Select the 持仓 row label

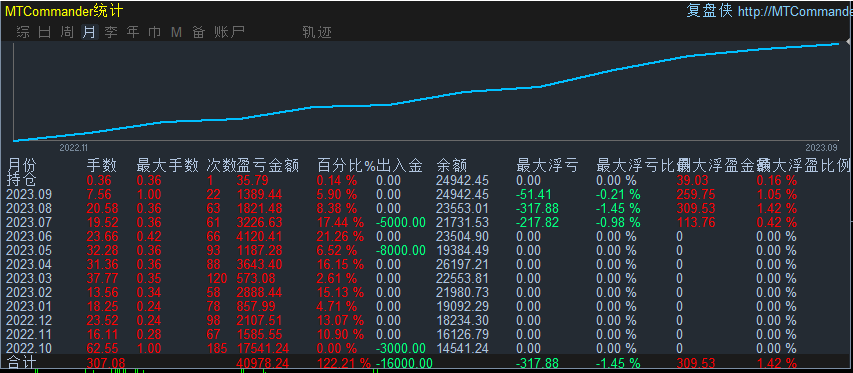click(x=22, y=180)
